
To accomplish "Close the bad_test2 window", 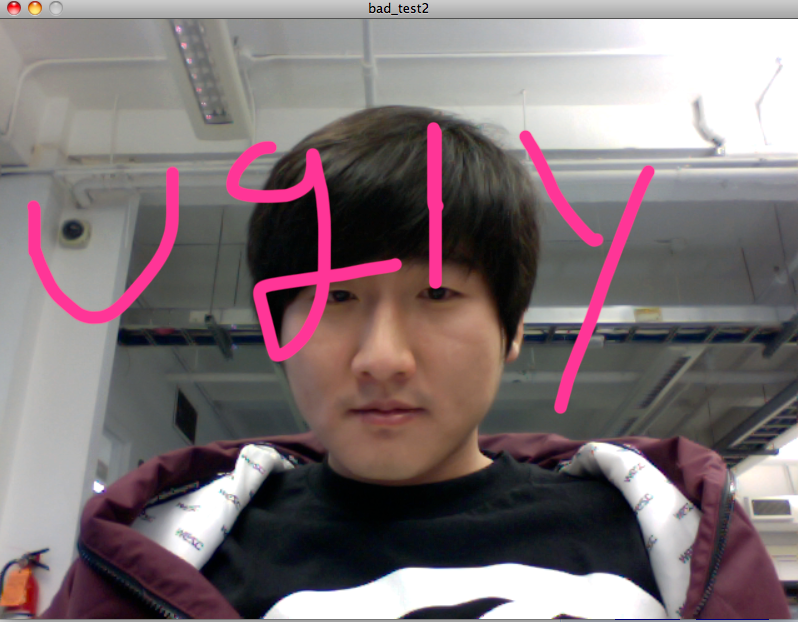I will click(x=13, y=8).
